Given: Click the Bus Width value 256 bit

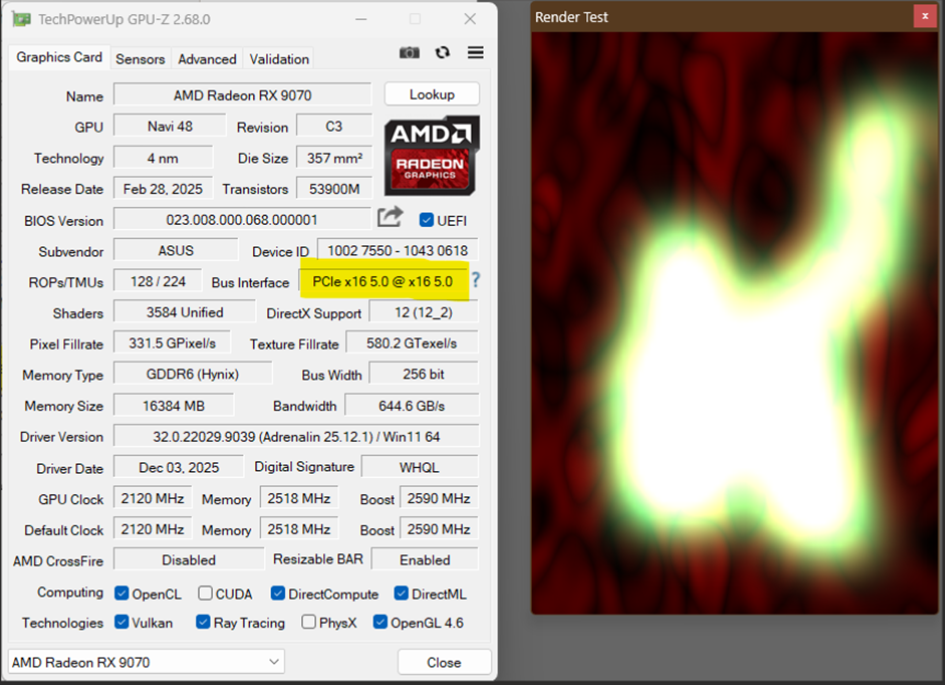Looking at the screenshot, I should coord(424,374).
